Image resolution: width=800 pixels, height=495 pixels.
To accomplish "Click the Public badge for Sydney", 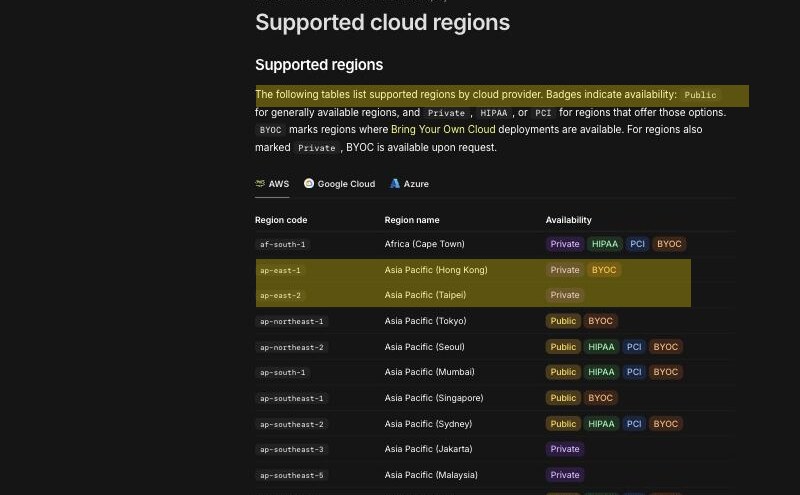I will tap(563, 424).
